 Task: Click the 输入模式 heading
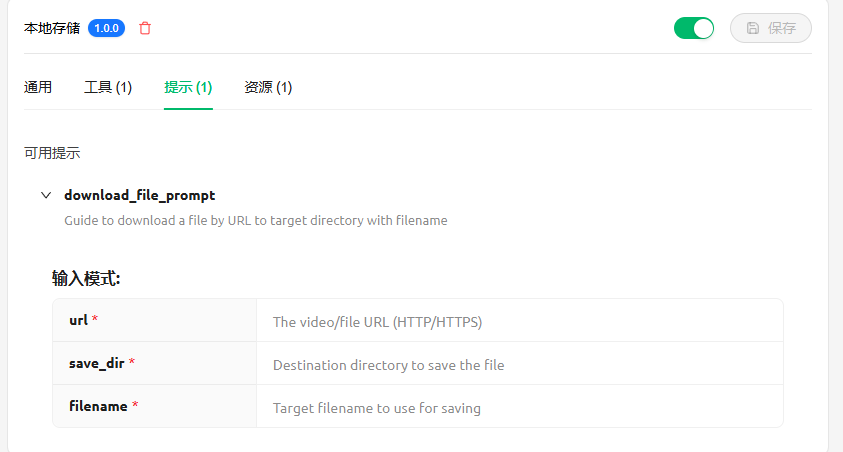pos(86,278)
